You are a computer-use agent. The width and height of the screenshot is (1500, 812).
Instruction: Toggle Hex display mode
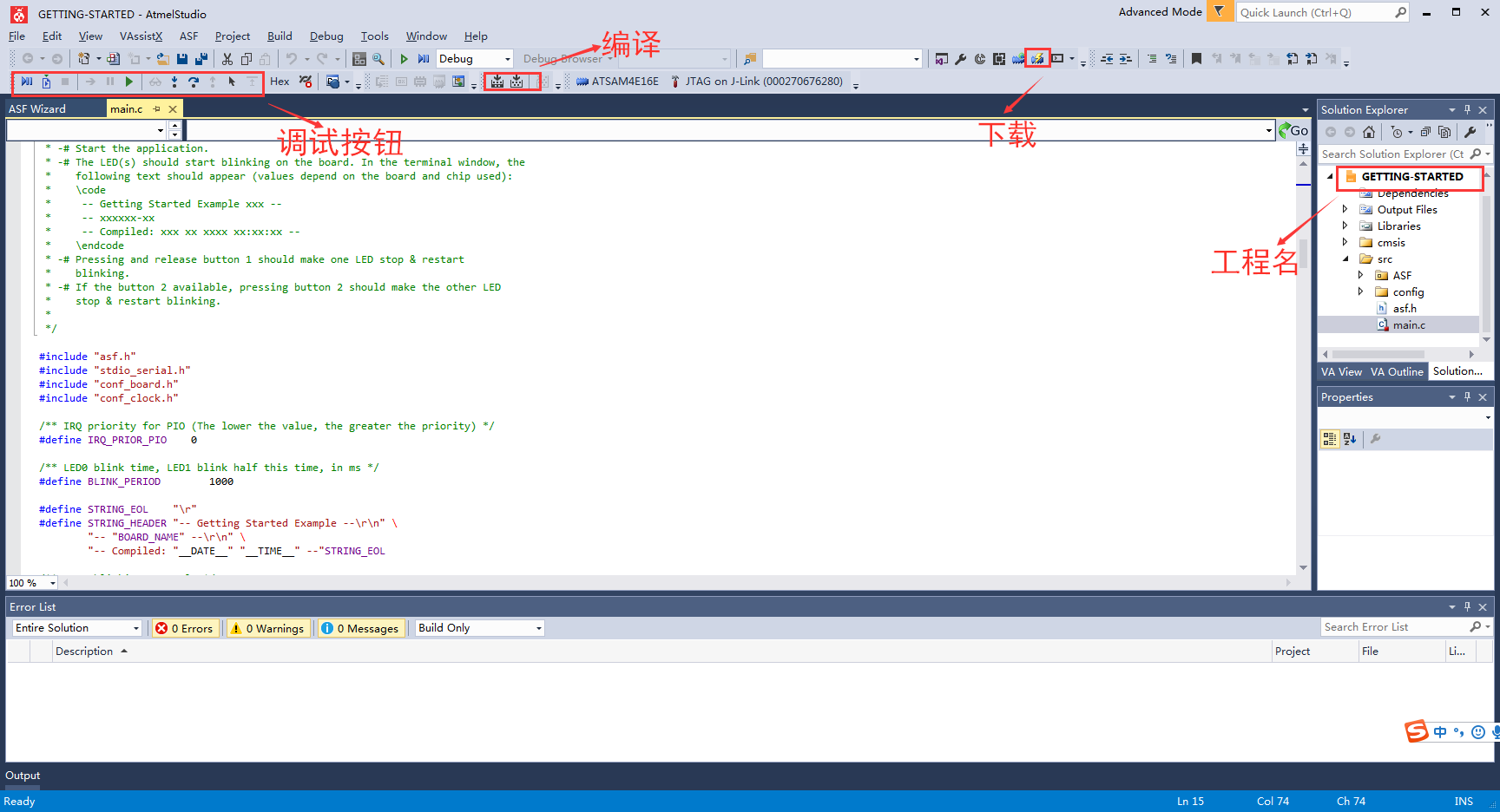click(x=280, y=82)
